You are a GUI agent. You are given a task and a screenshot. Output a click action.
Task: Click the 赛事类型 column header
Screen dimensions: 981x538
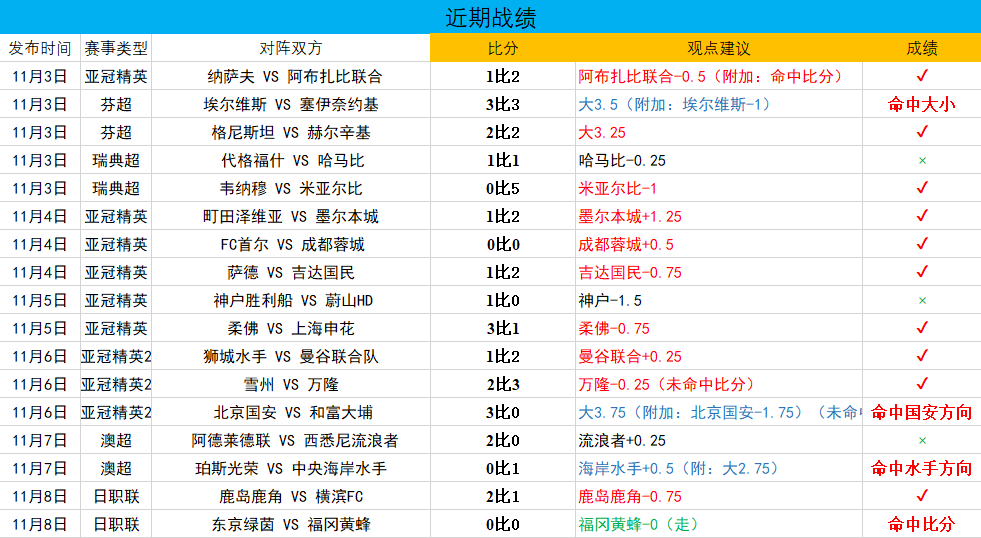point(116,48)
